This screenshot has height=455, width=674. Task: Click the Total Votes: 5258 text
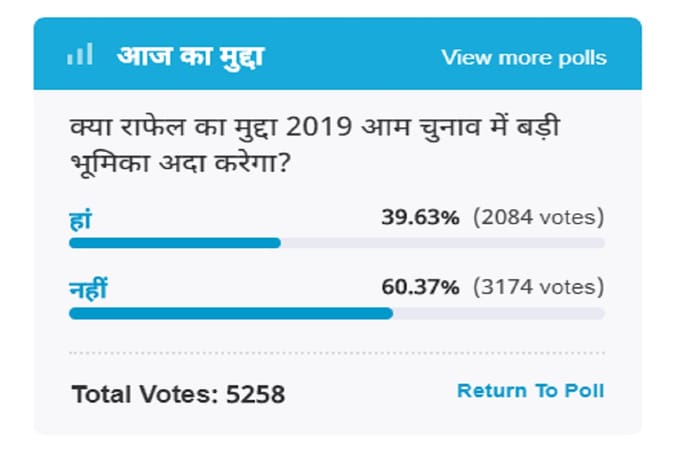click(x=178, y=394)
